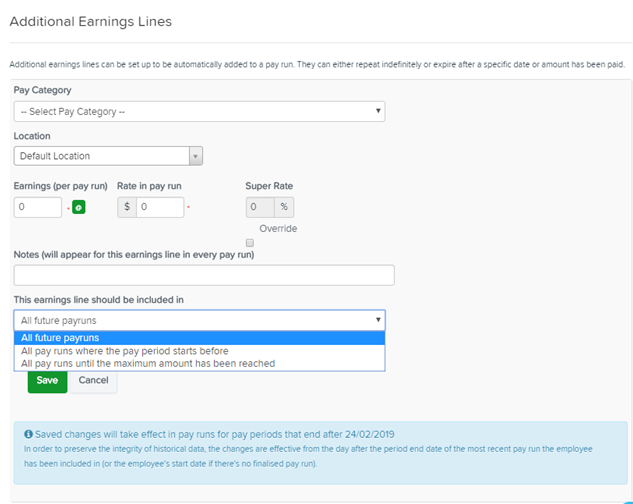The height and width of the screenshot is (504, 633).
Task: Click 'Saved changes will take effect' notice text
Action: click(214, 434)
